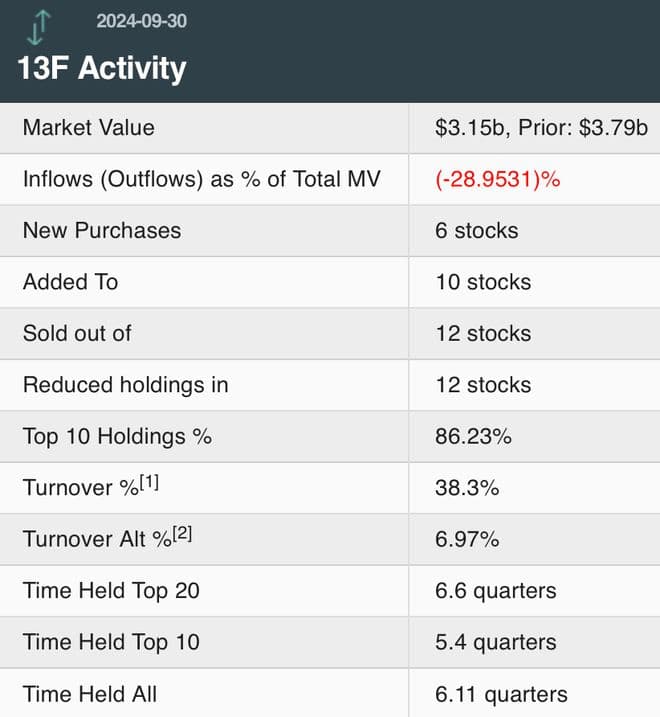
Task: Click the 38.3% turnover value
Action: click(x=467, y=488)
